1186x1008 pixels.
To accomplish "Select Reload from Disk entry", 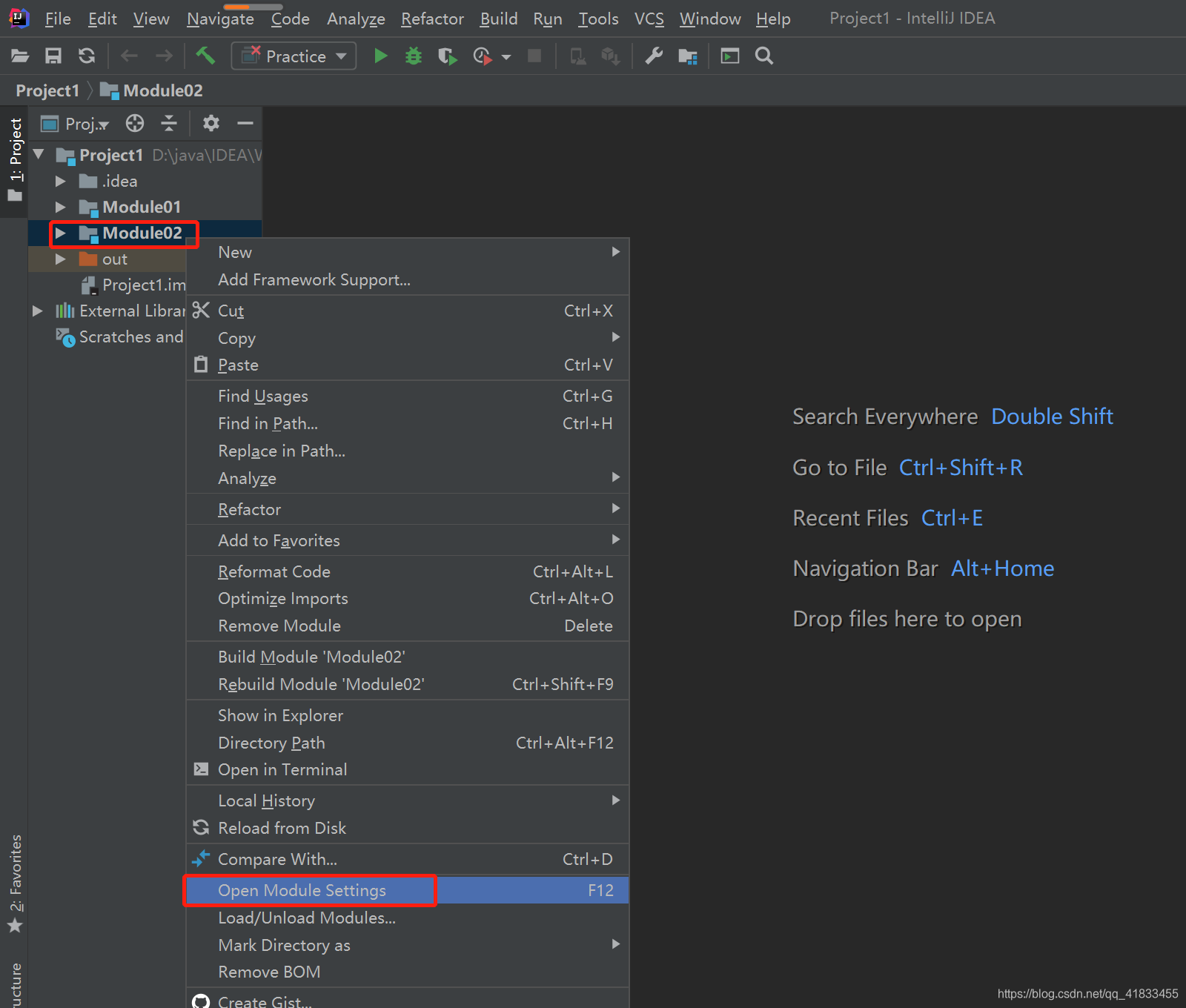I will tap(407, 828).
